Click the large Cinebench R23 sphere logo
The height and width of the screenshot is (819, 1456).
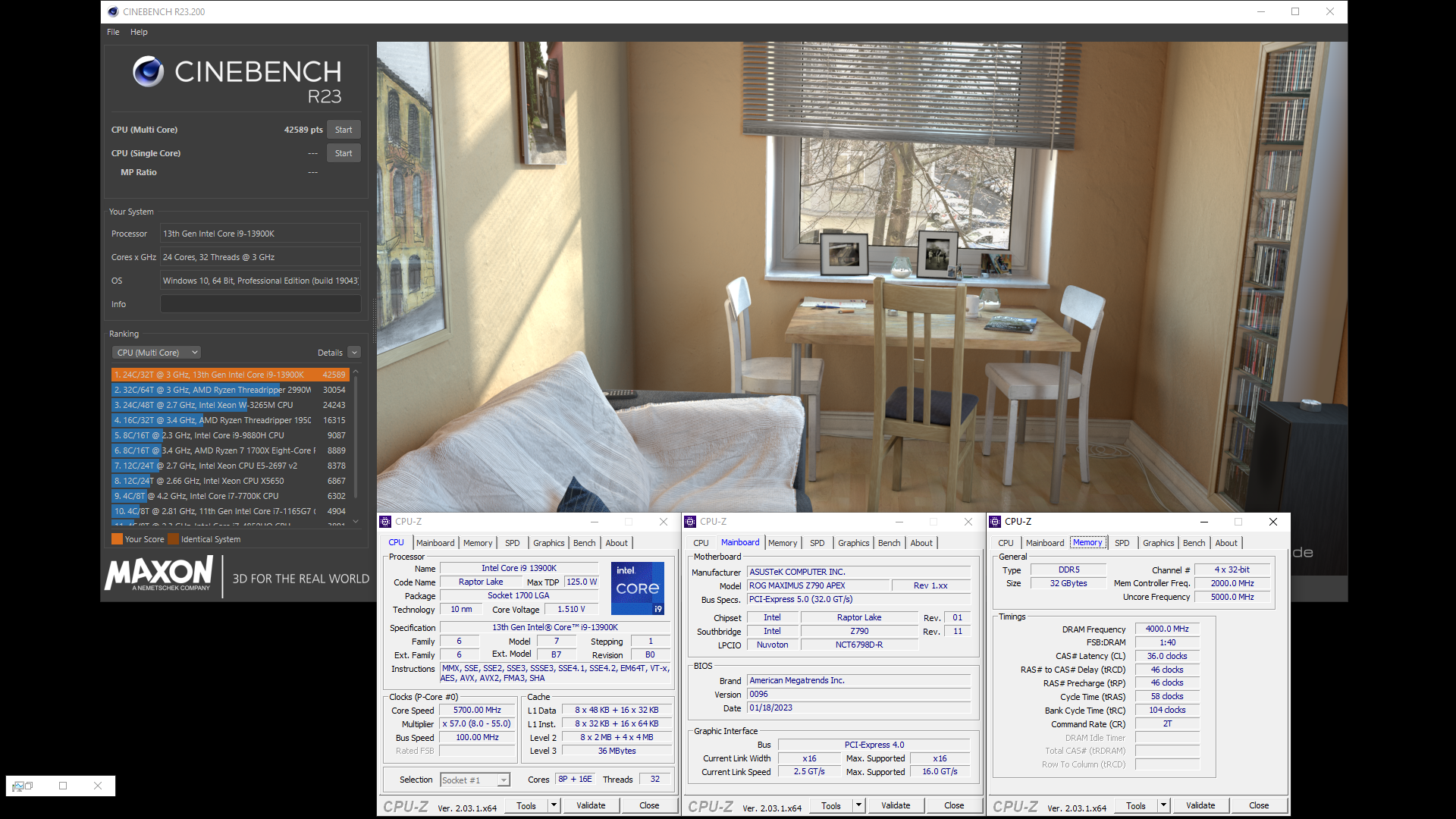pyautogui.click(x=149, y=72)
